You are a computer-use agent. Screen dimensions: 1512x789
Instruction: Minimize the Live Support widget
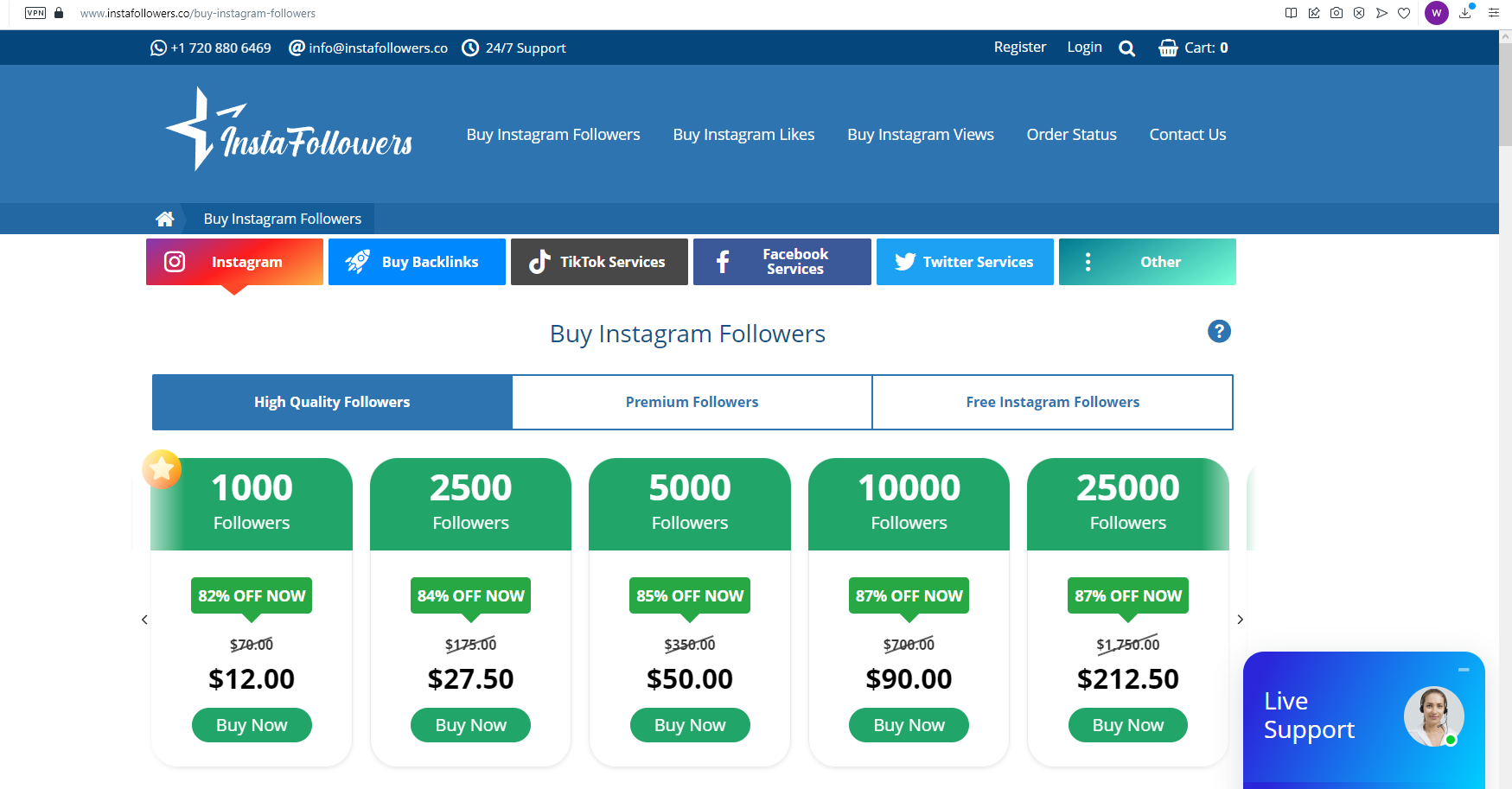[x=1464, y=670]
